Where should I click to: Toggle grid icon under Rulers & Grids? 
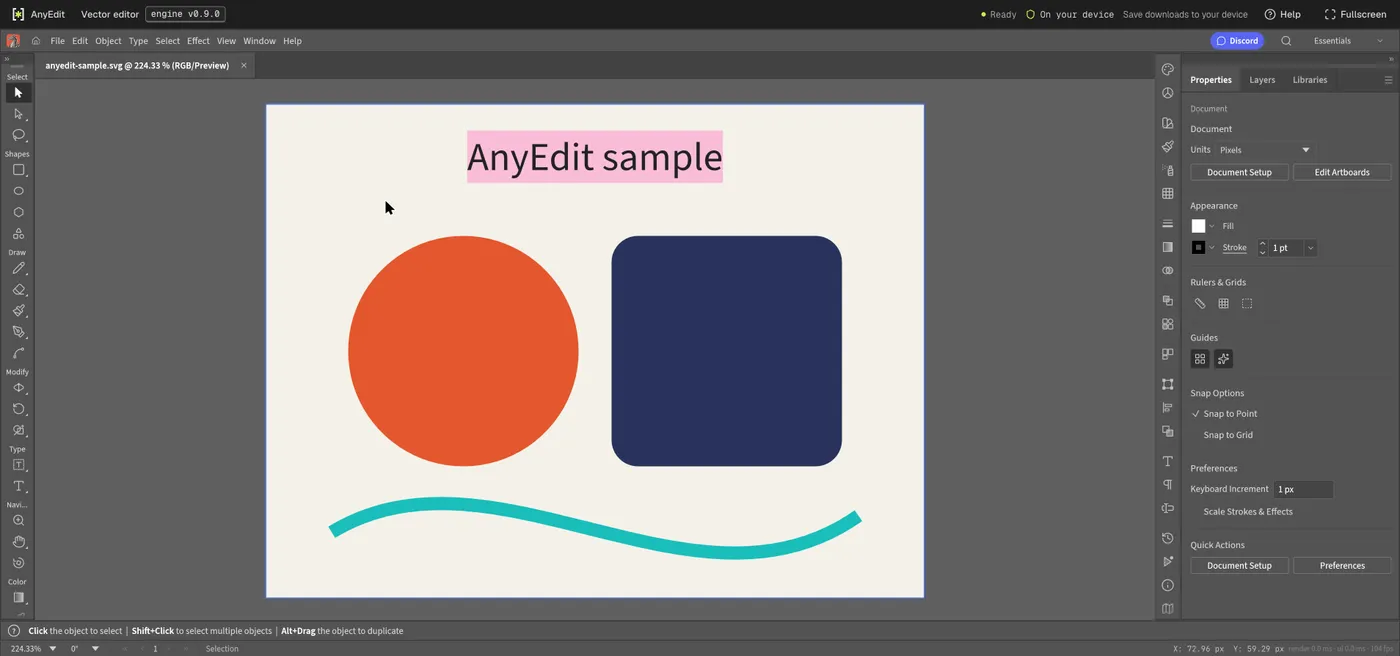click(1223, 304)
